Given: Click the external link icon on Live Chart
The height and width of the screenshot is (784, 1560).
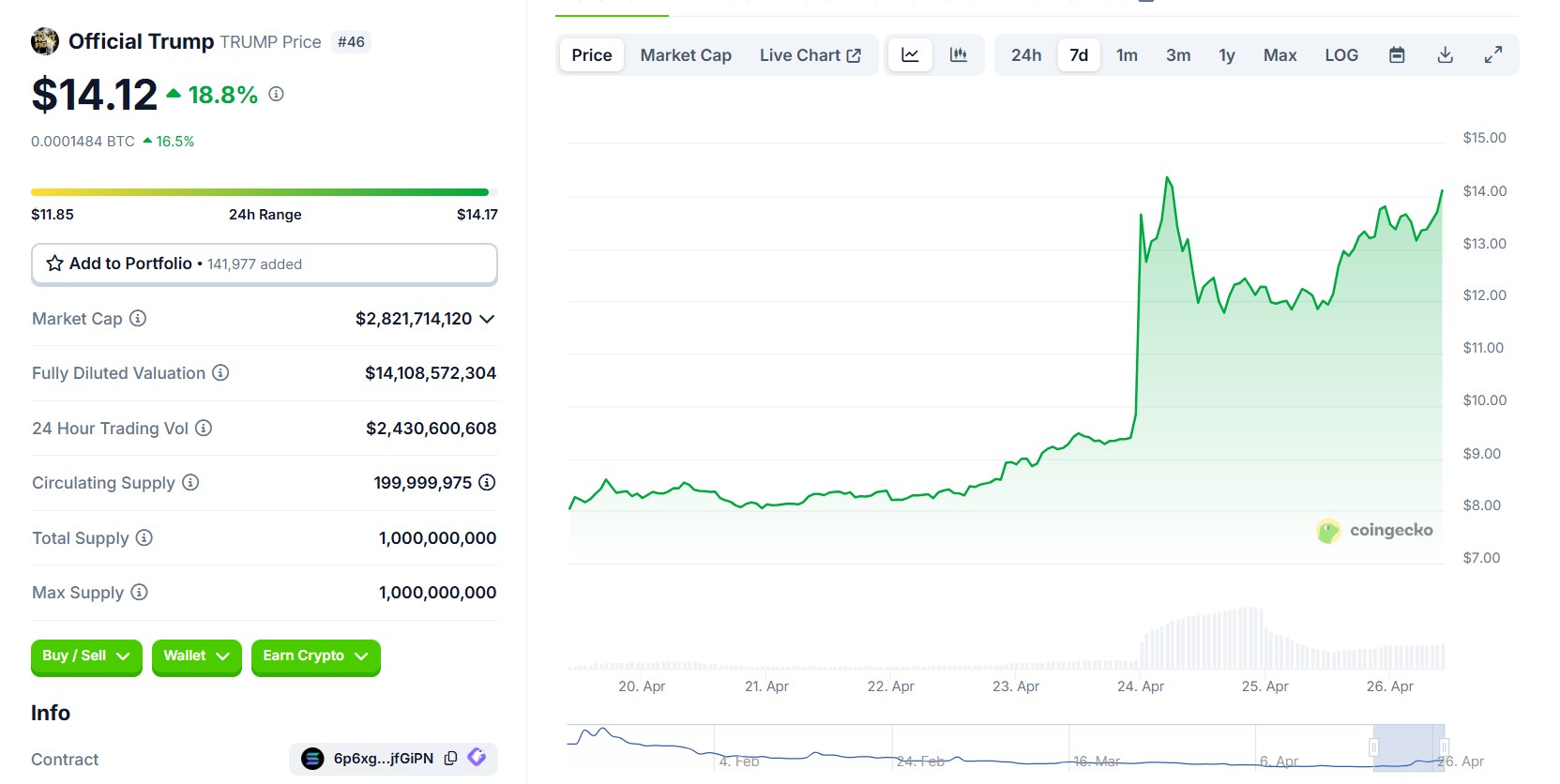Looking at the screenshot, I should pyautogui.click(x=854, y=55).
